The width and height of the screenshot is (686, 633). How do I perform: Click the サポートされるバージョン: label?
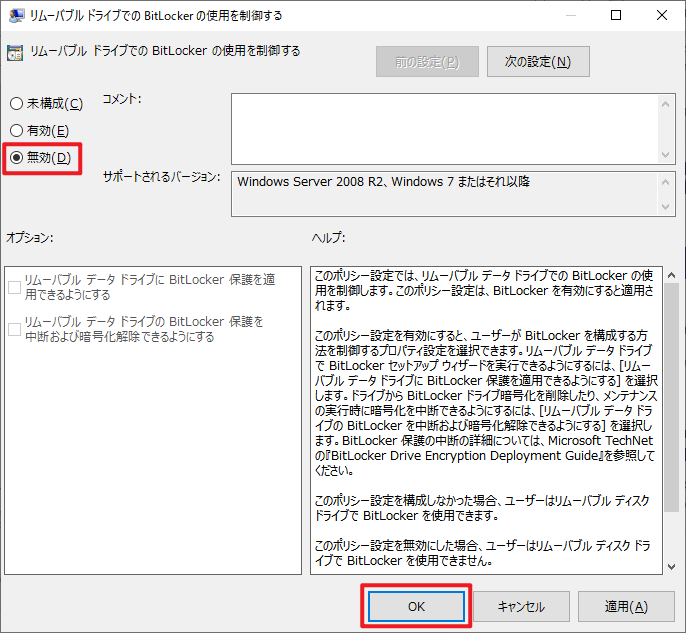(161, 177)
